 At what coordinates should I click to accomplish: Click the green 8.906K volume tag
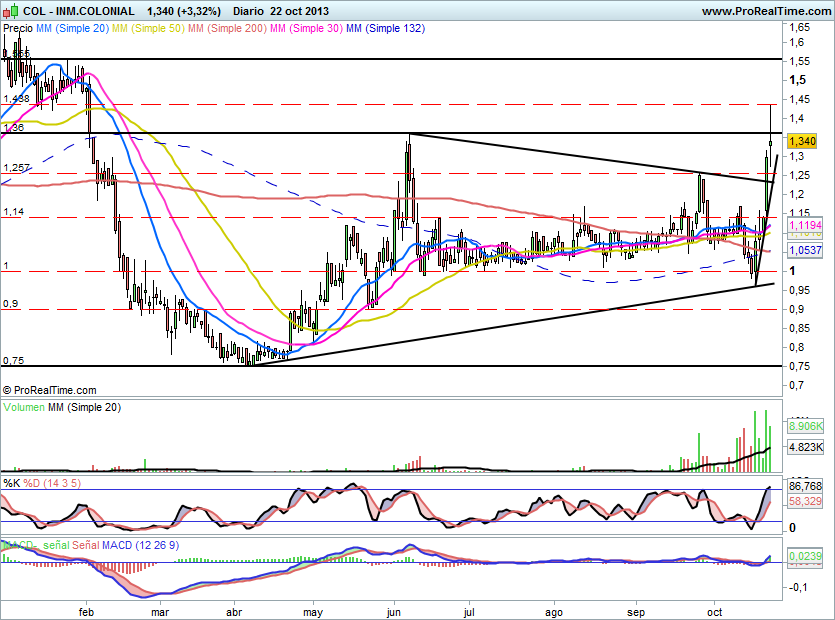(806, 426)
